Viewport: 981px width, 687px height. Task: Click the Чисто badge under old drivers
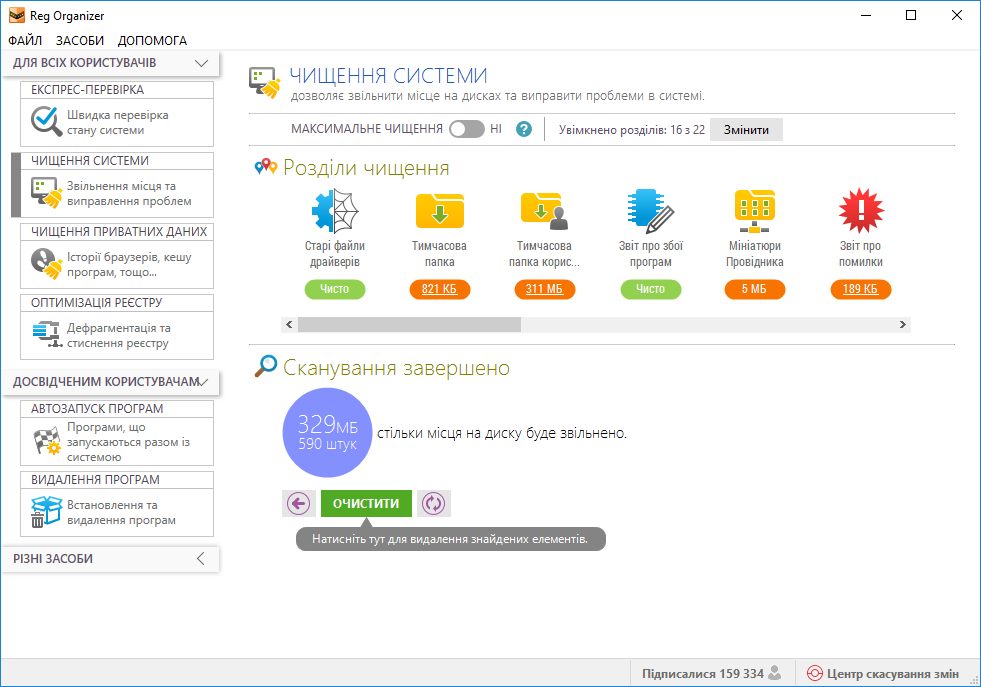(335, 289)
